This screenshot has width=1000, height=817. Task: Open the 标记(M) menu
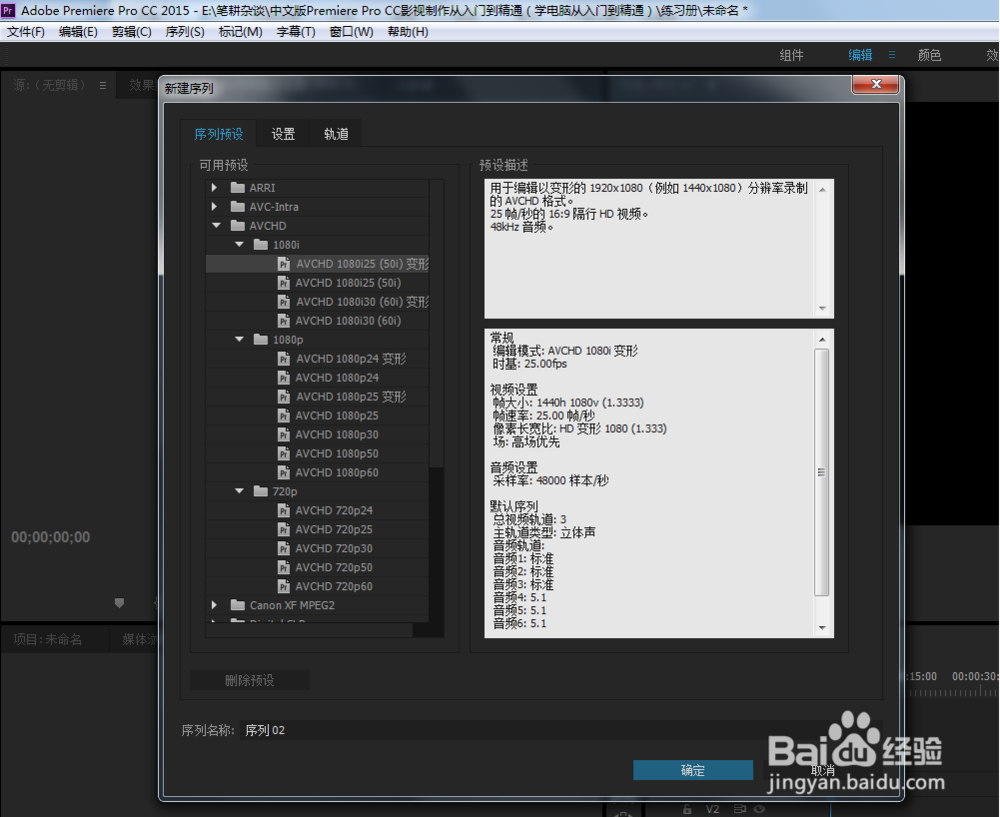click(240, 32)
